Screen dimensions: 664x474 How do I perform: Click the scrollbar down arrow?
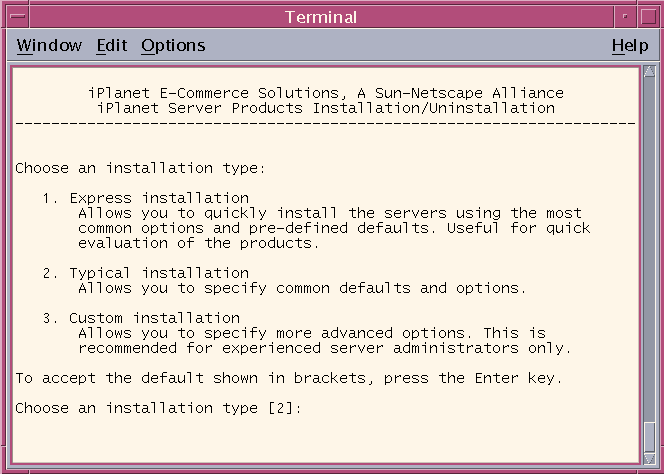click(649, 458)
